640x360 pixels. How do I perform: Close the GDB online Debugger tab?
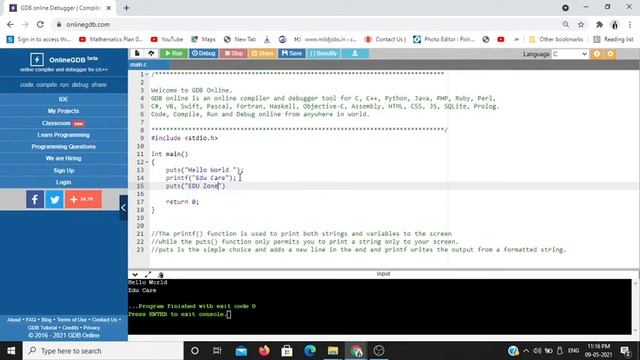tap(109, 8)
